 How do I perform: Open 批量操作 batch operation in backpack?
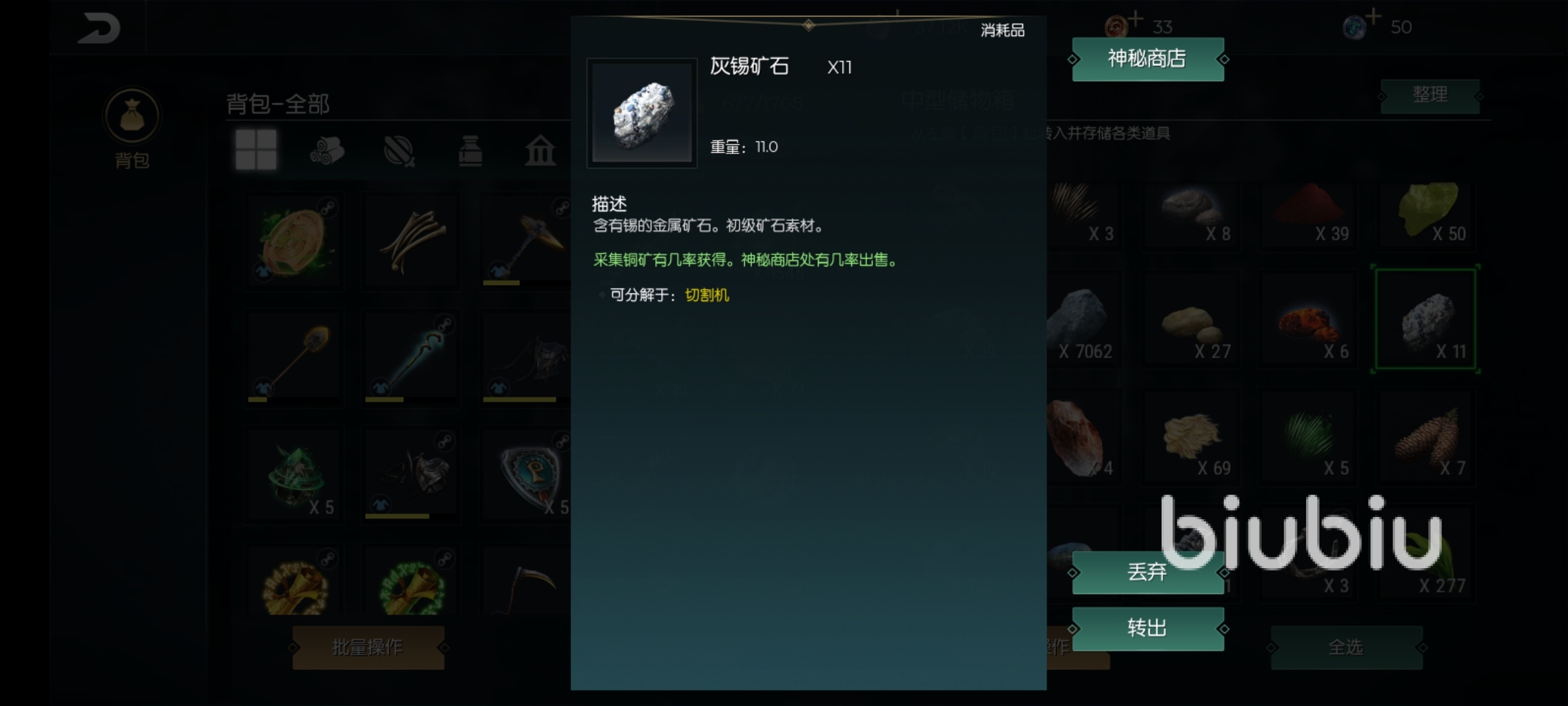(x=368, y=647)
